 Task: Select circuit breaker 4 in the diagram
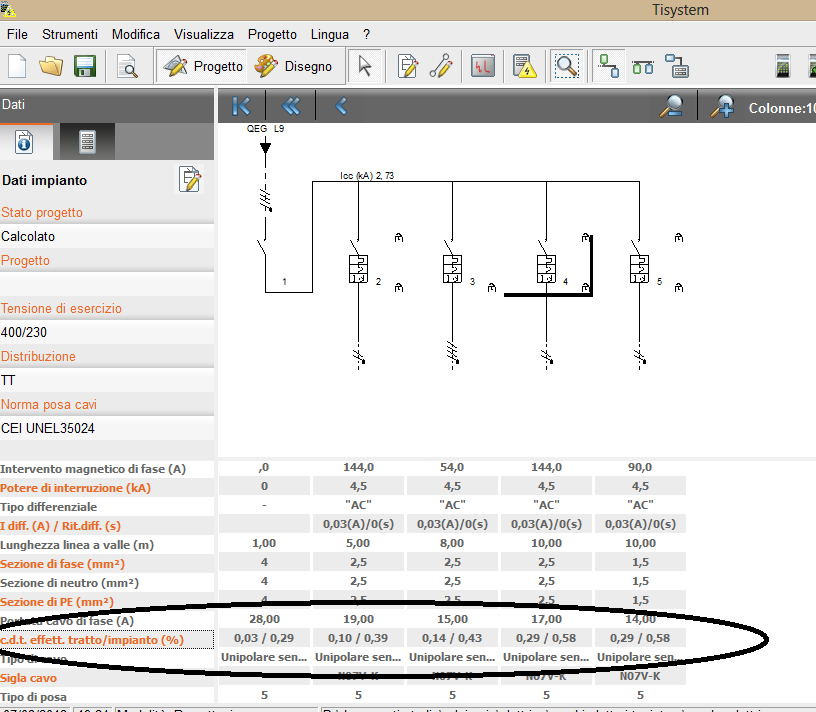coord(546,269)
